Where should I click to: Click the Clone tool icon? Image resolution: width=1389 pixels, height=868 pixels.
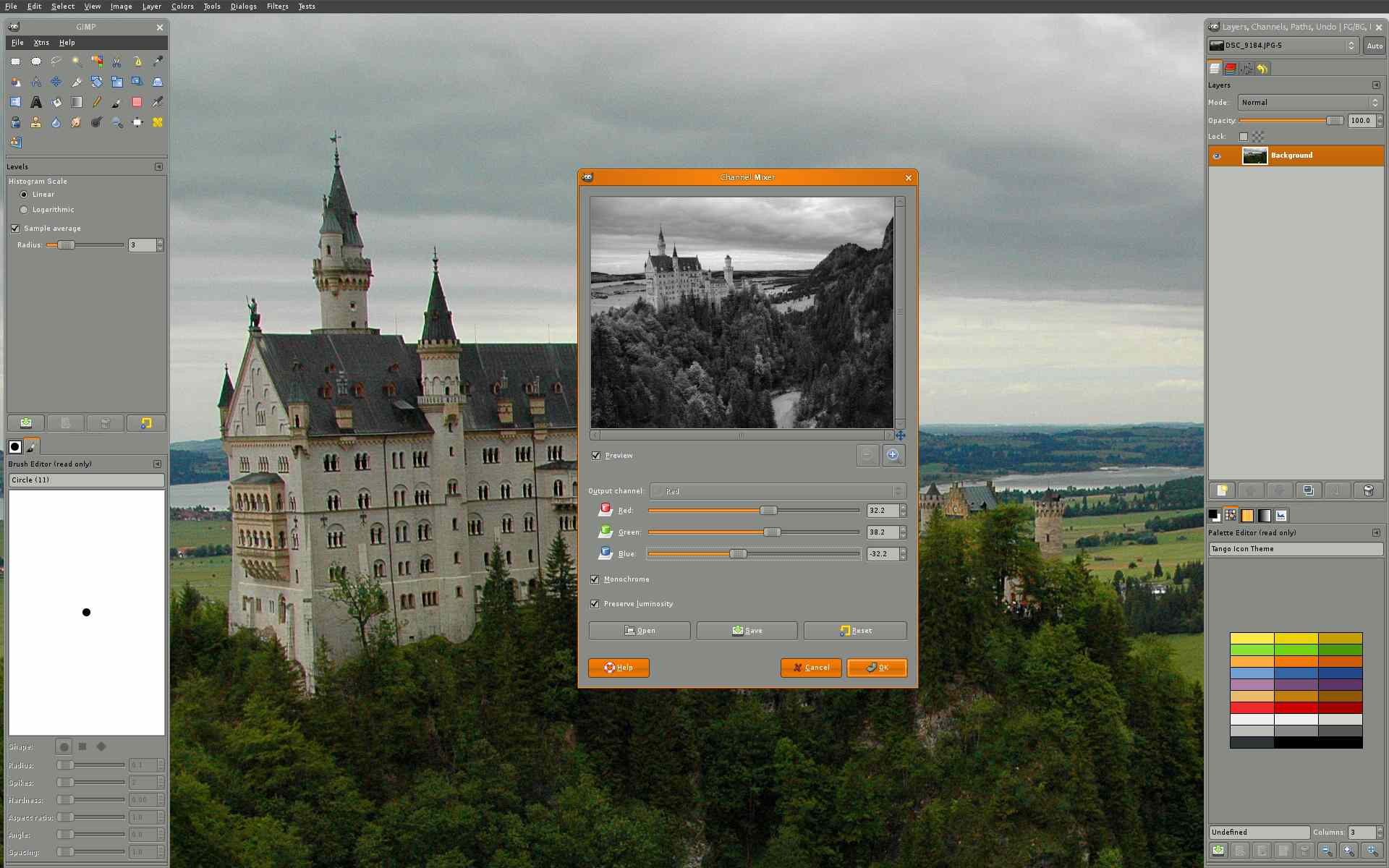[x=36, y=122]
